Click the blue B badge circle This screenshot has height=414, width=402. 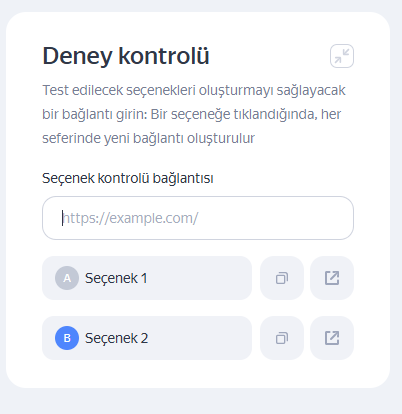(67, 338)
